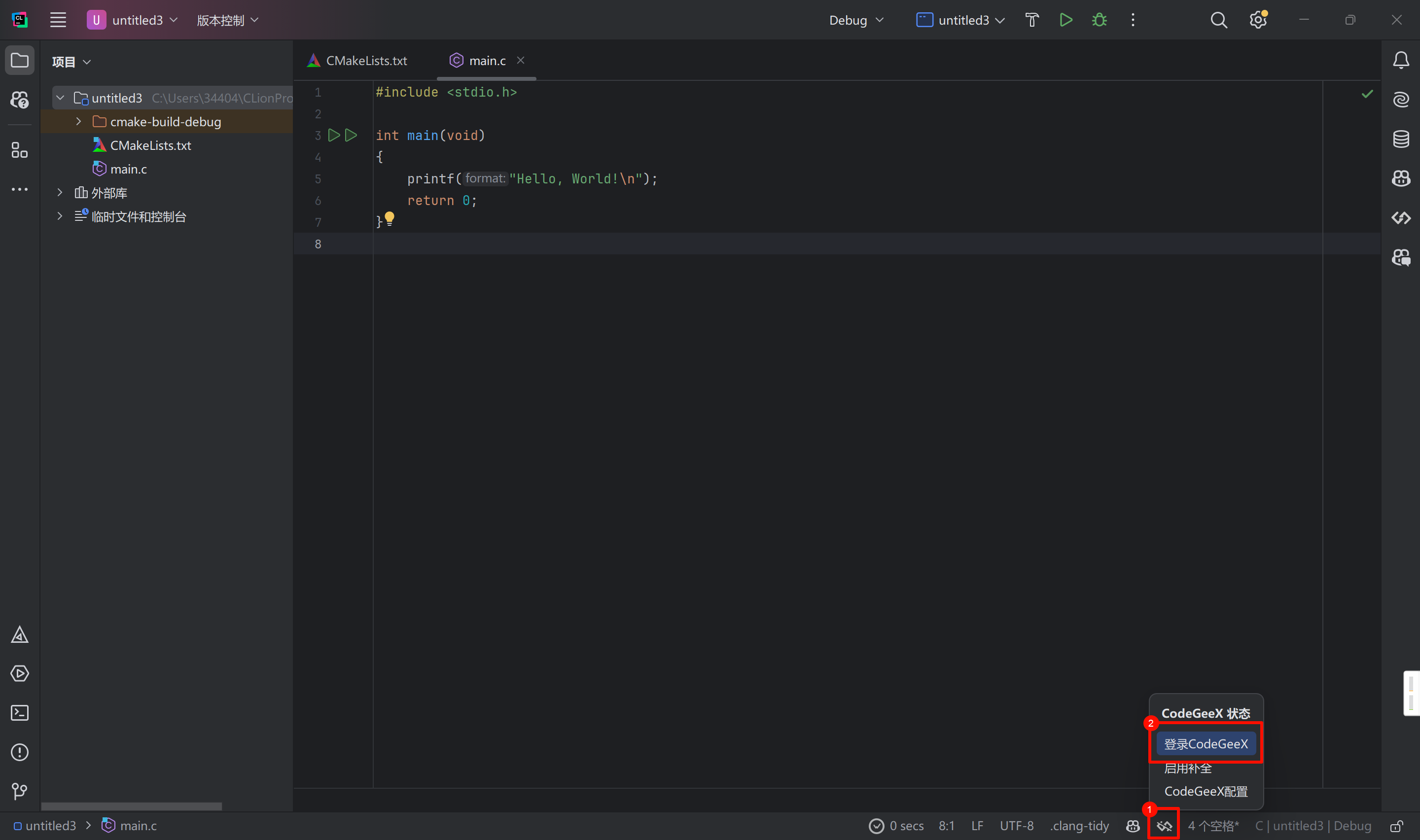Screen dimensions: 1420x840
Task: Collapse the untitled3 project root node
Action: (x=60, y=98)
